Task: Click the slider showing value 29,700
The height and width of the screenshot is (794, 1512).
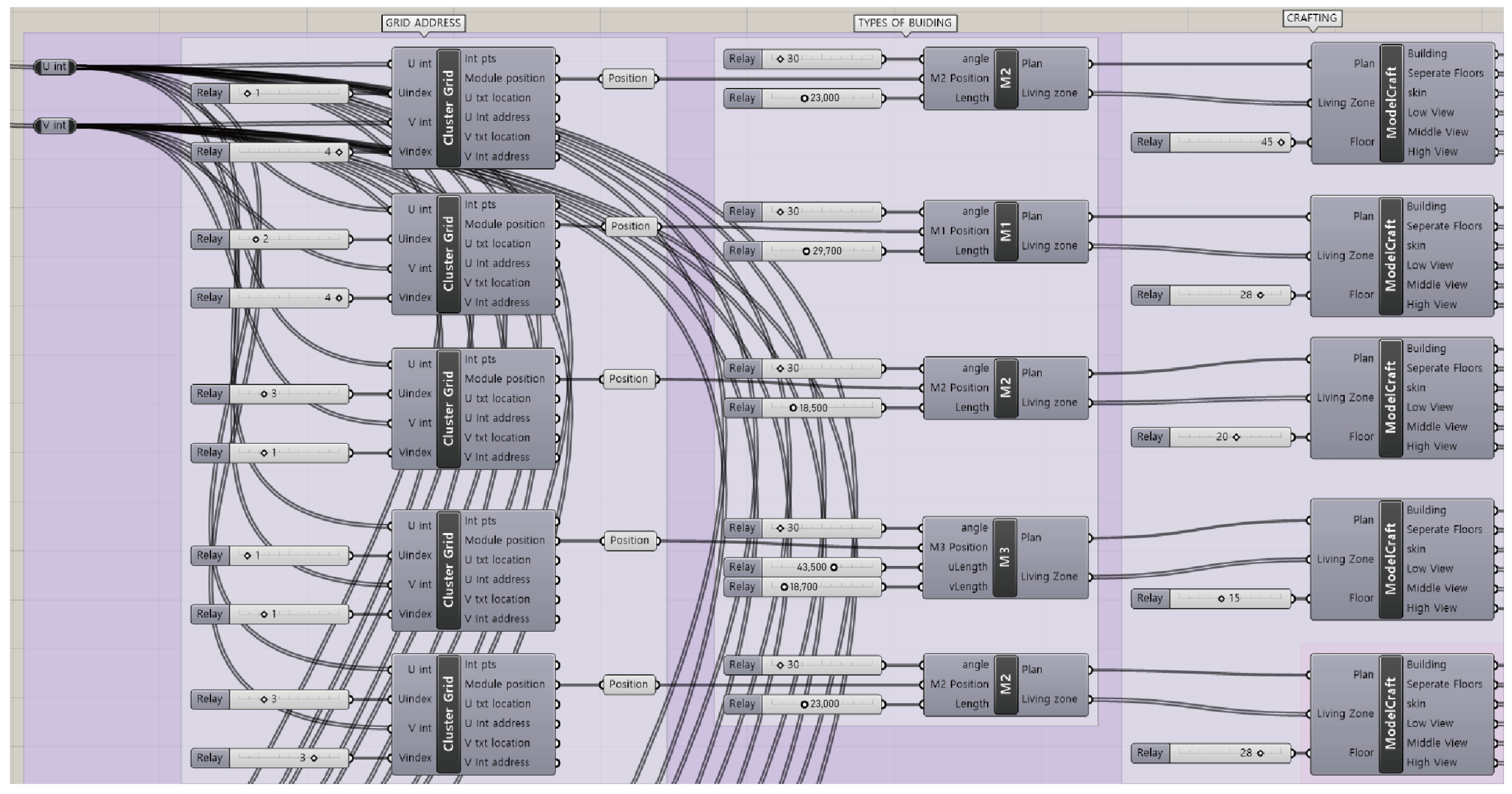Action: [821, 251]
